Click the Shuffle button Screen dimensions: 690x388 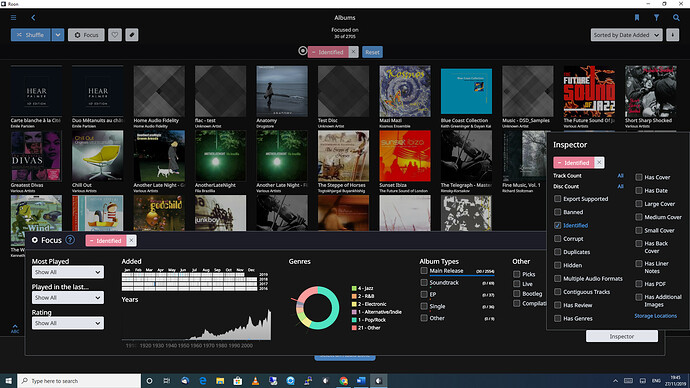tap(30, 35)
